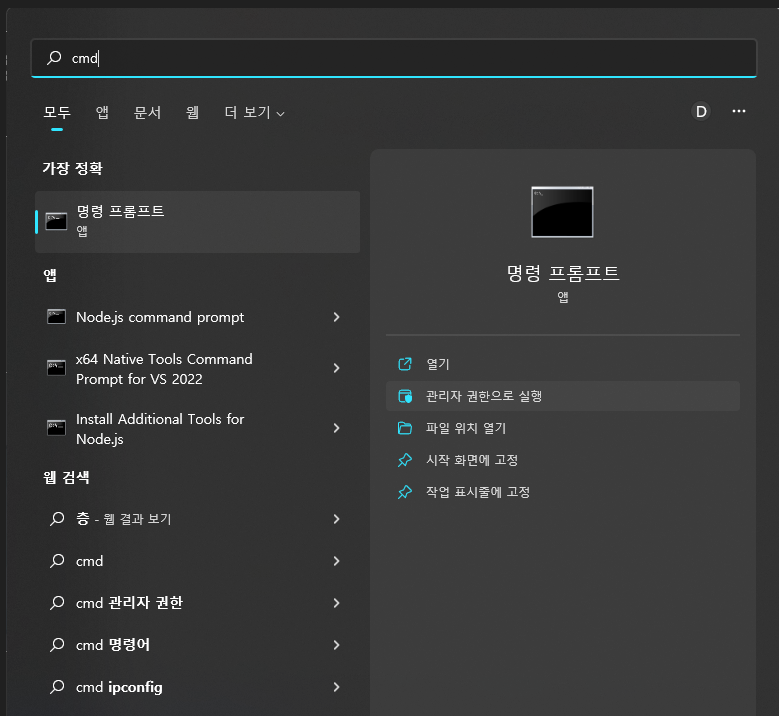
Task: Click search icon next to 층 suggestion
Action: click(x=57, y=519)
